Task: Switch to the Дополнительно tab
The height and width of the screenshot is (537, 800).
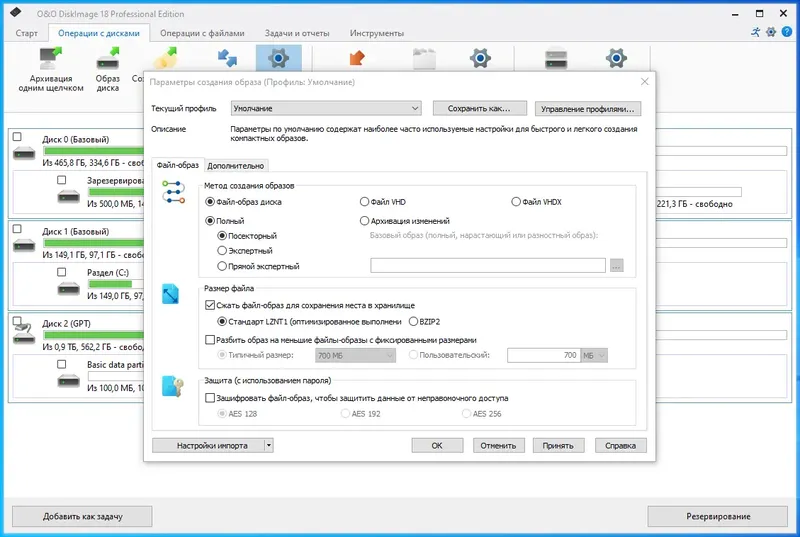Action: click(236, 166)
